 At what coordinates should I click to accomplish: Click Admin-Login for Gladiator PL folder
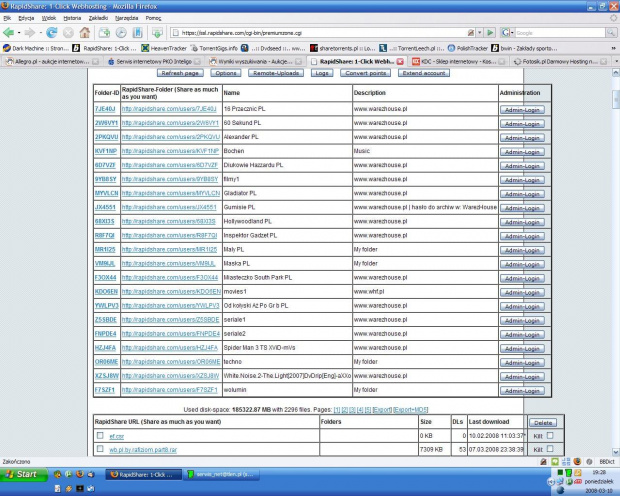(x=522, y=194)
